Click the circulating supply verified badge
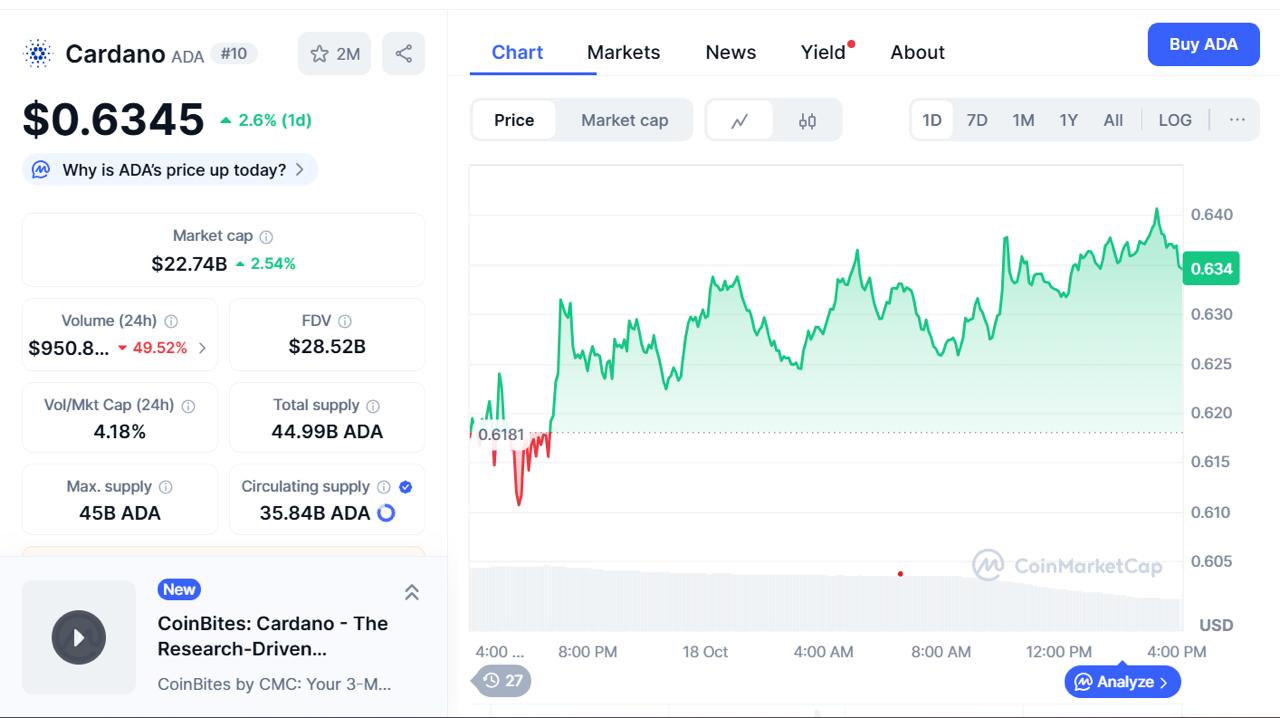This screenshot has width=1280, height=718. click(x=406, y=487)
